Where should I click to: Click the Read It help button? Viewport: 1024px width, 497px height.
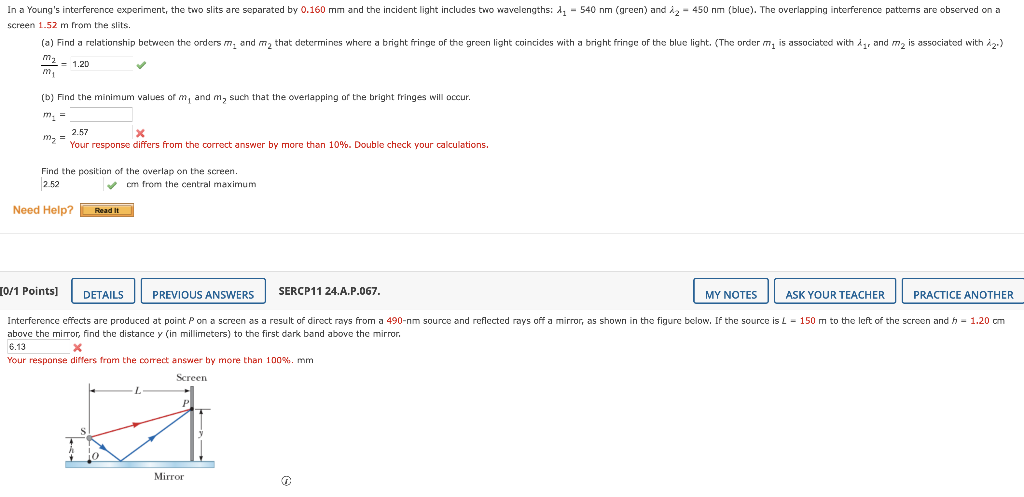coord(106,210)
